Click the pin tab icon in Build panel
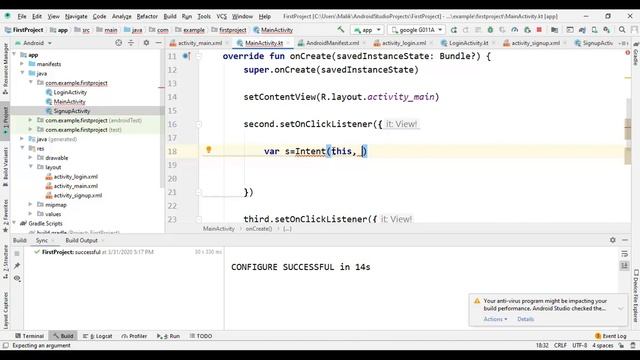Image resolution: width=640 pixels, height=360 pixels. pyautogui.click(x=17, y=266)
